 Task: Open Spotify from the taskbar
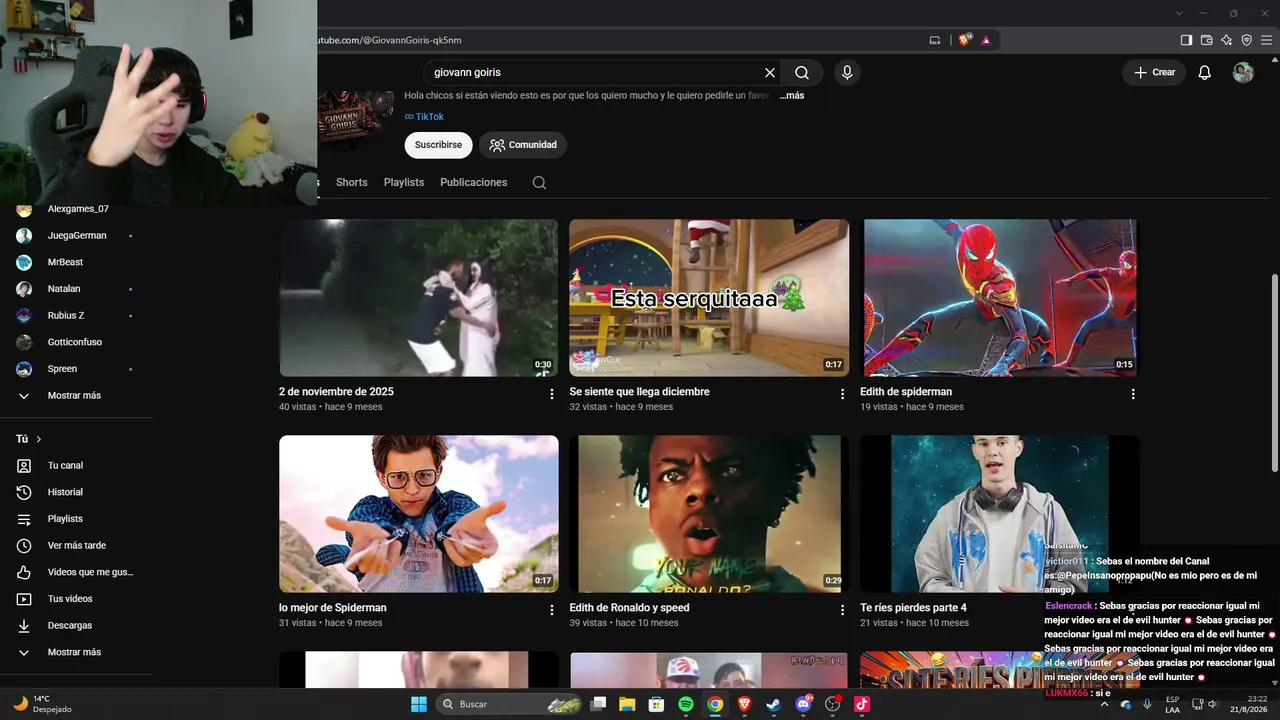coord(686,704)
